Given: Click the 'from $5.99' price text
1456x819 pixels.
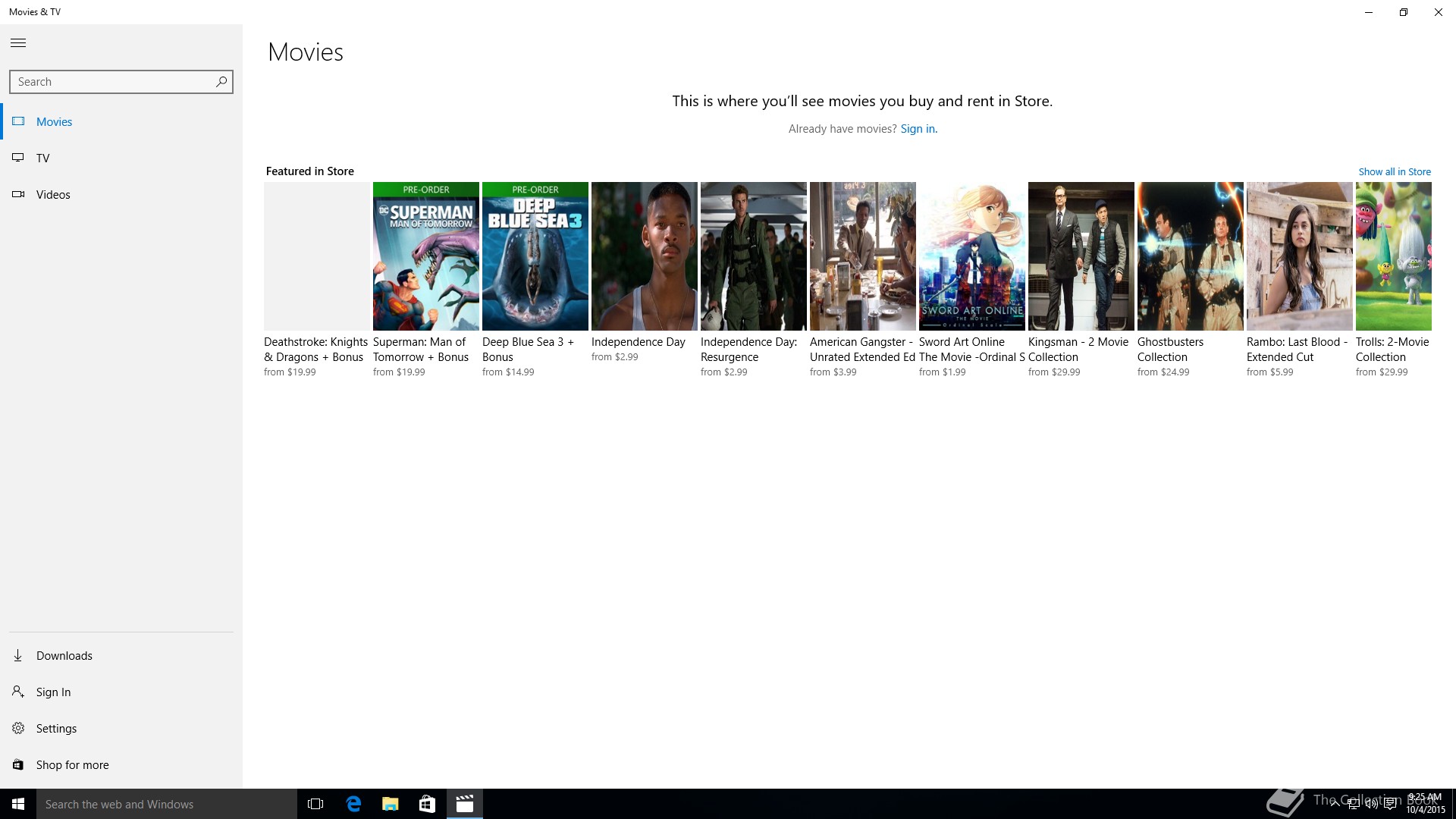Looking at the screenshot, I should tap(1270, 372).
